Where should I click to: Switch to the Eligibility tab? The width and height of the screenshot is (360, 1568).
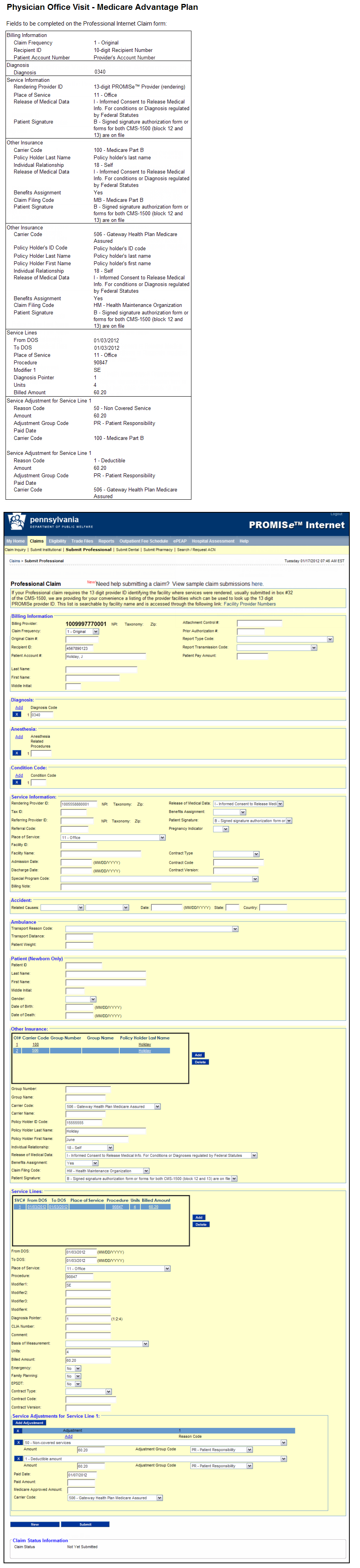pos(57,541)
